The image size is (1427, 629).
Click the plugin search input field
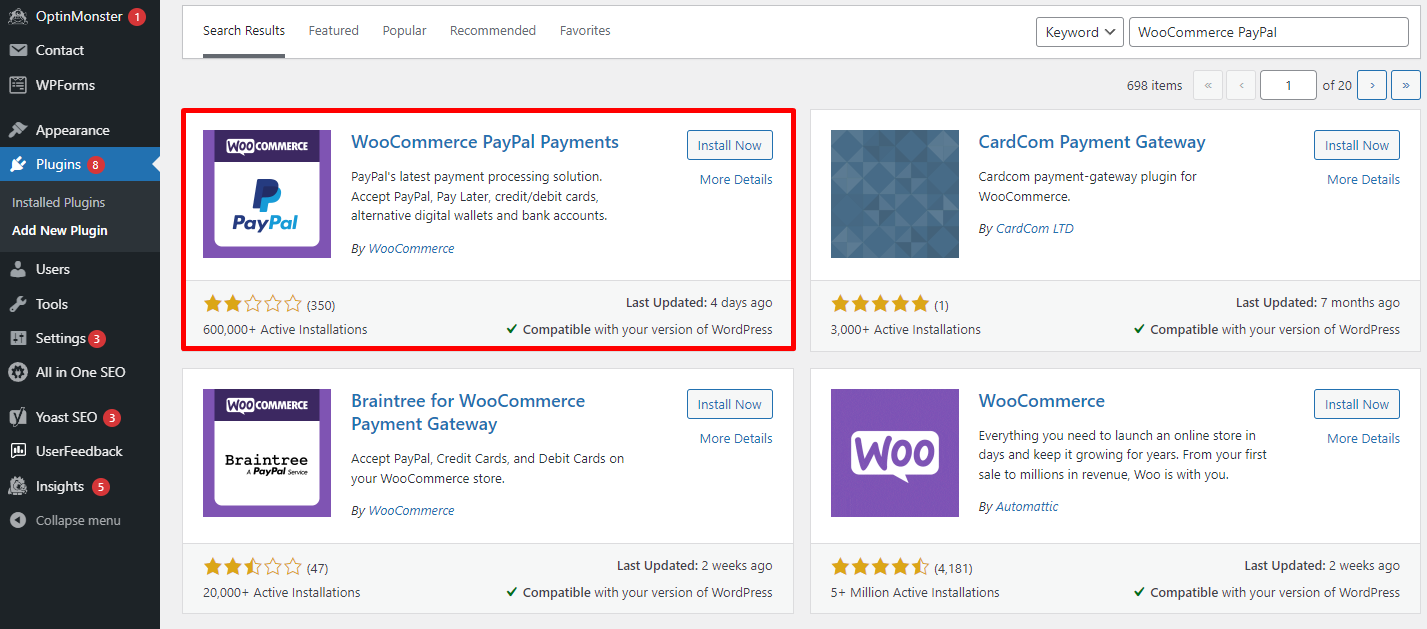1269,32
